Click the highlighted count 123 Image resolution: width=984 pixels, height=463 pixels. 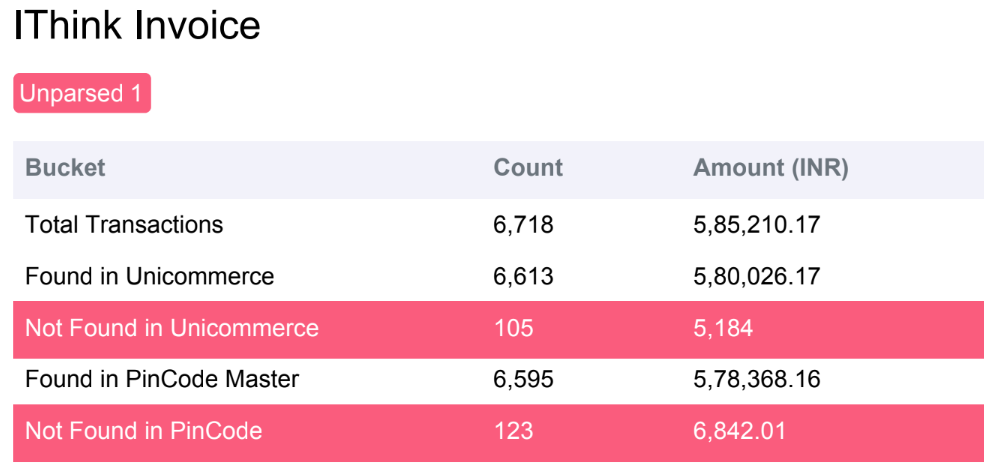[513, 431]
